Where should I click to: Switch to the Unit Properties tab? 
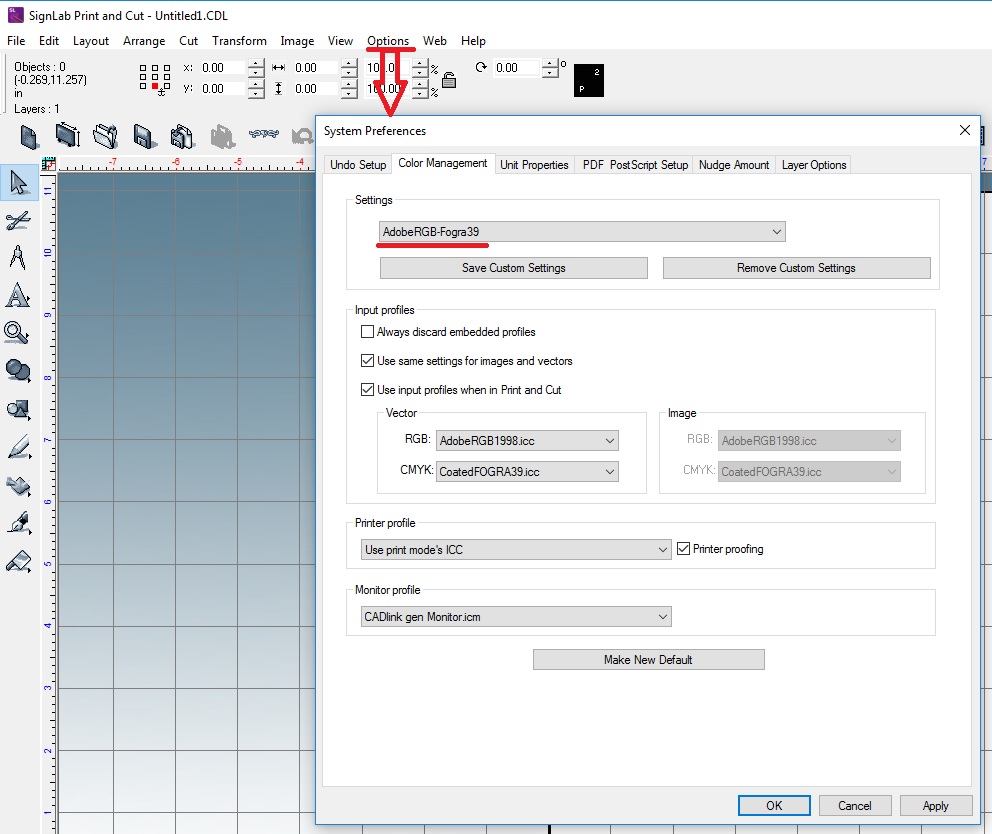click(534, 165)
